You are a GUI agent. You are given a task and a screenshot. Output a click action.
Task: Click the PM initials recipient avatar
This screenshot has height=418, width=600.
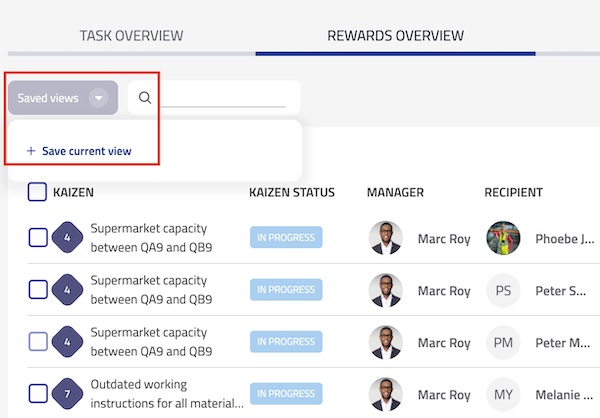(503, 343)
